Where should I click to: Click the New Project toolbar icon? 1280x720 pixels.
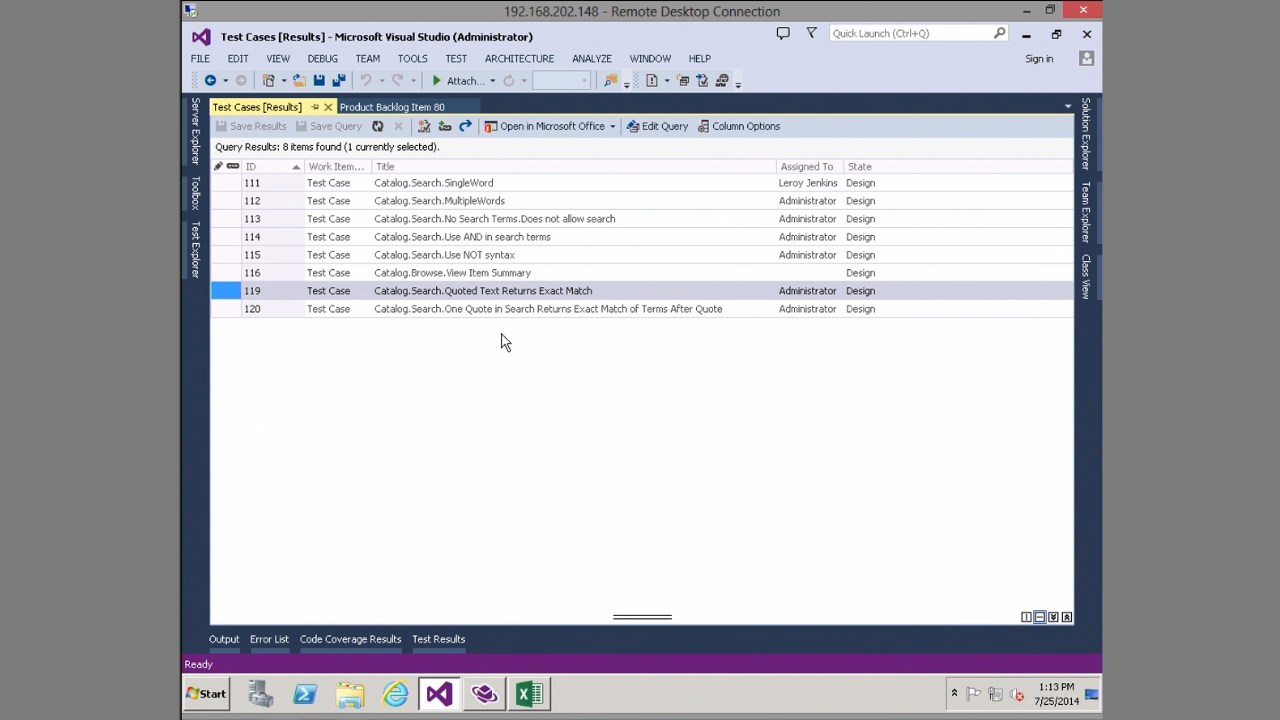pos(268,81)
